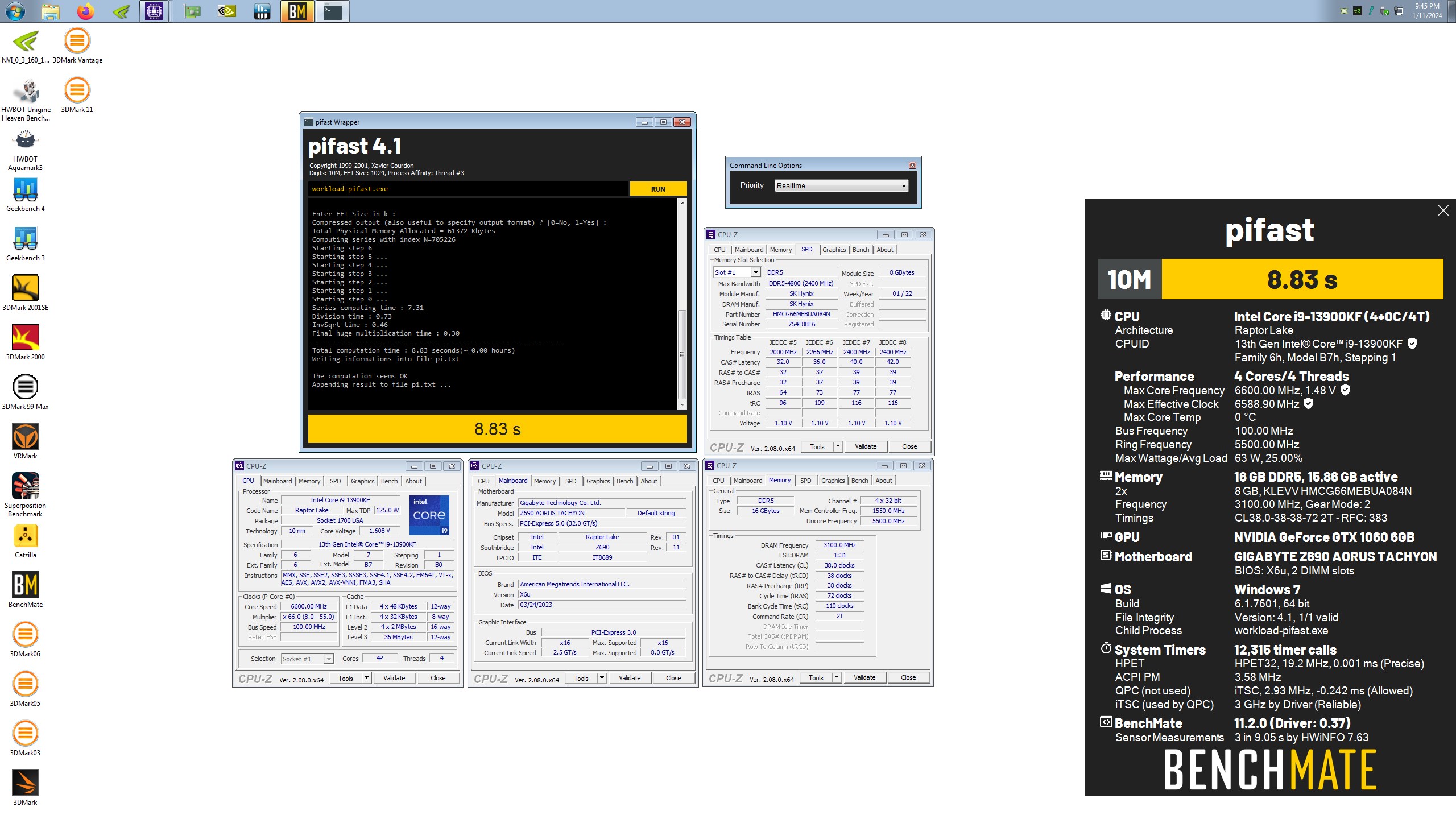The width and height of the screenshot is (1456, 819).
Task: Switch to the CPU-Z taskbar window
Action: (x=154, y=11)
